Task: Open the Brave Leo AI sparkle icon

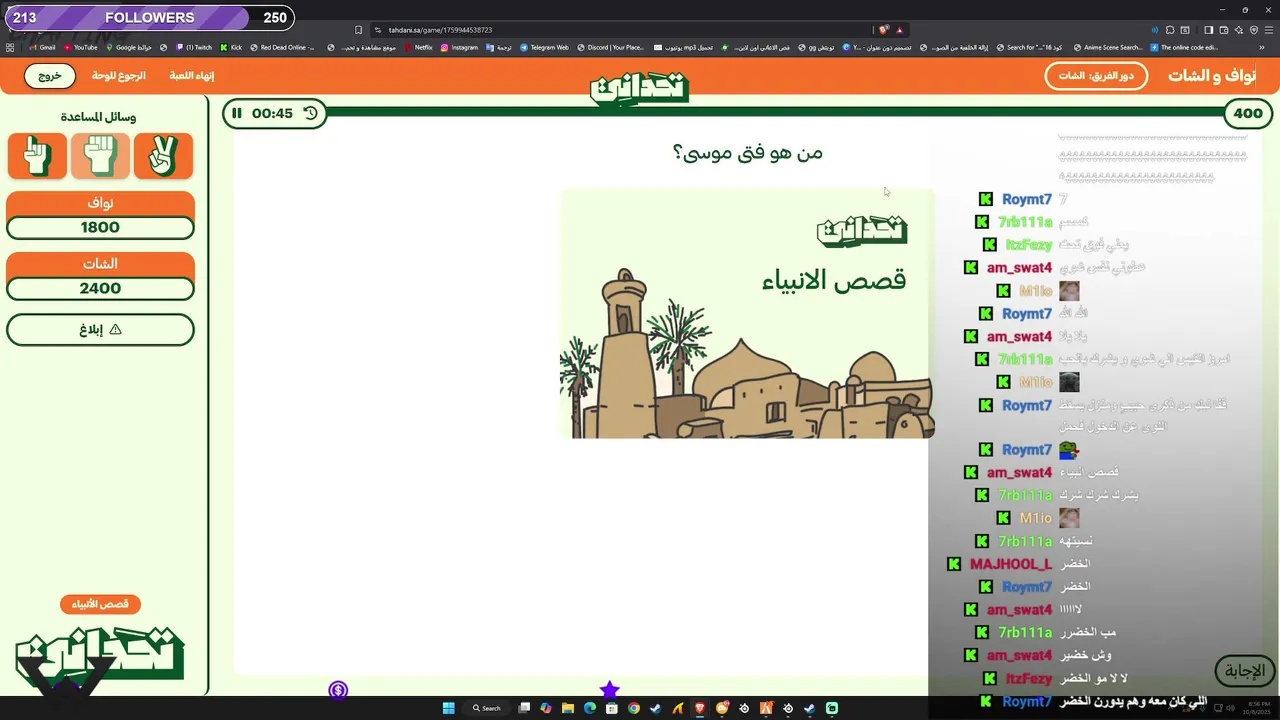Action: click(x=1239, y=30)
